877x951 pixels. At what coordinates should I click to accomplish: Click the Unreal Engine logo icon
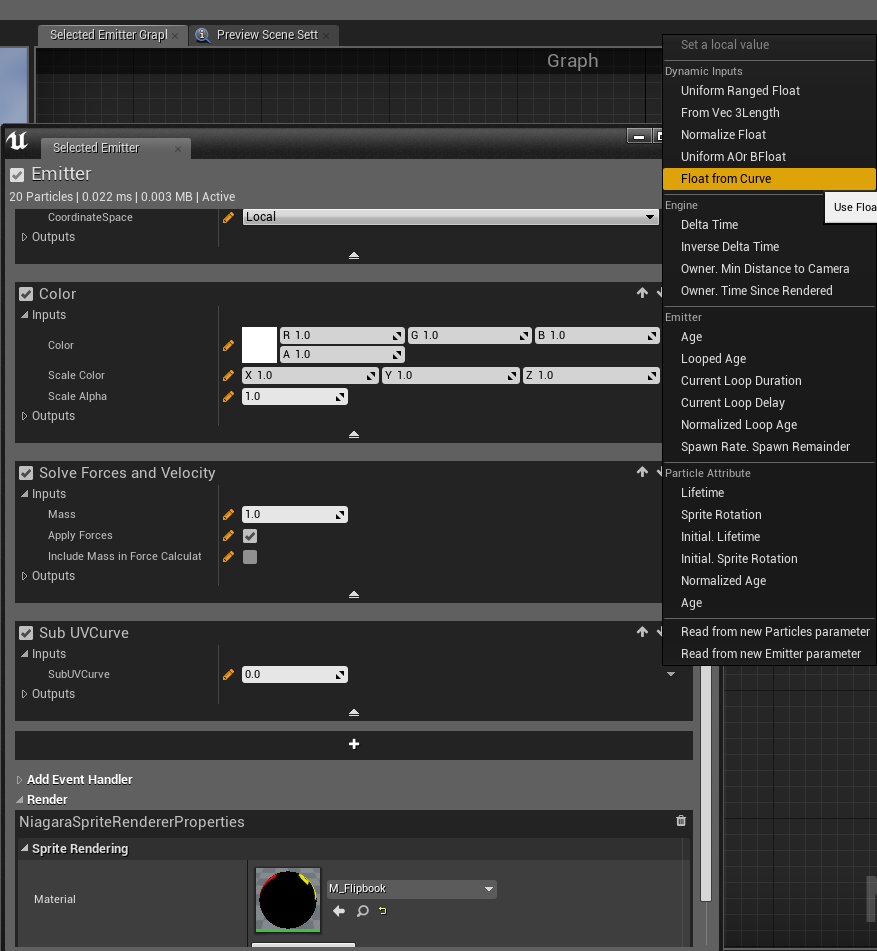click(18, 141)
